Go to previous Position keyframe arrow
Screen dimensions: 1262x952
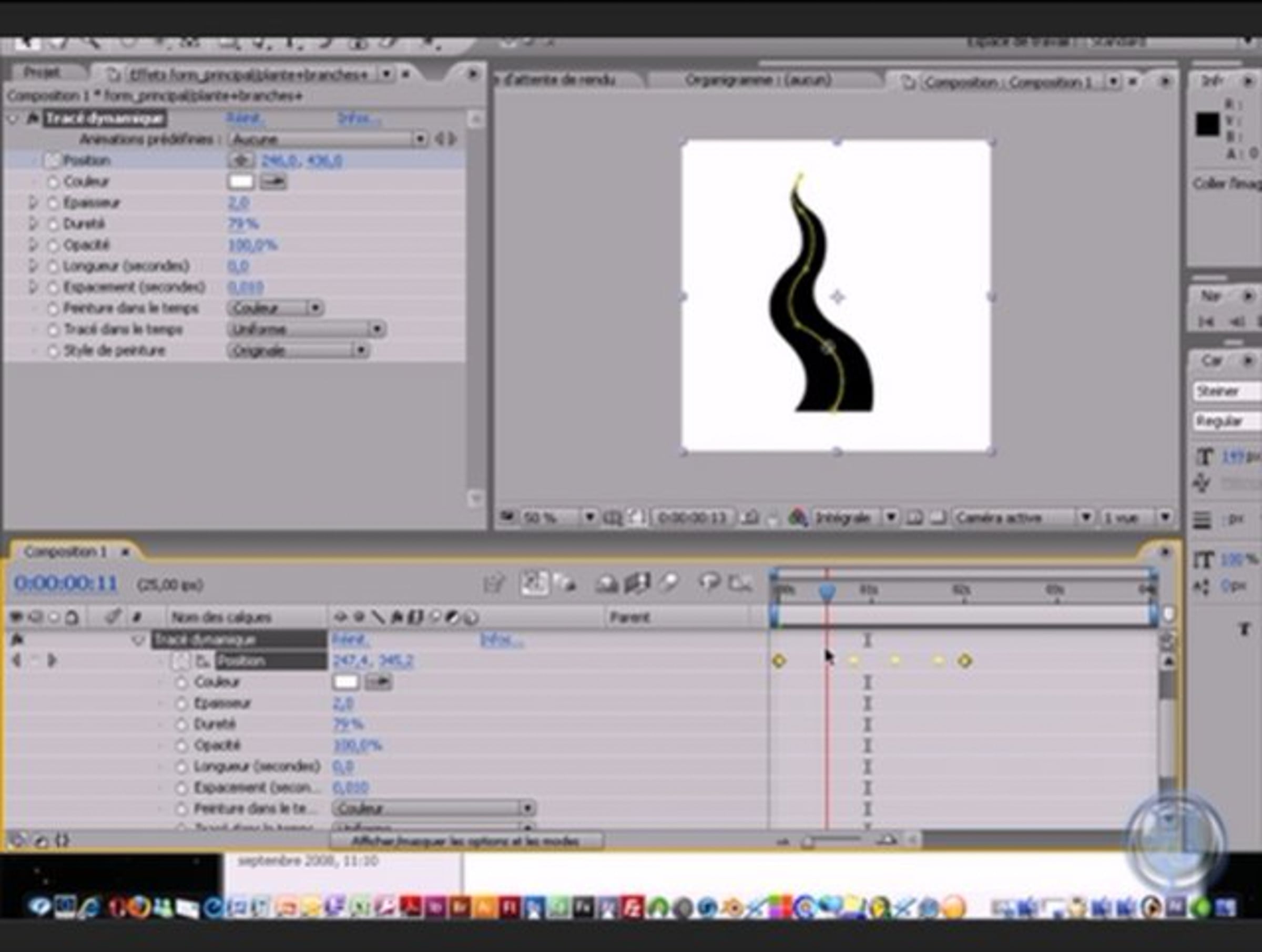[x=16, y=661]
